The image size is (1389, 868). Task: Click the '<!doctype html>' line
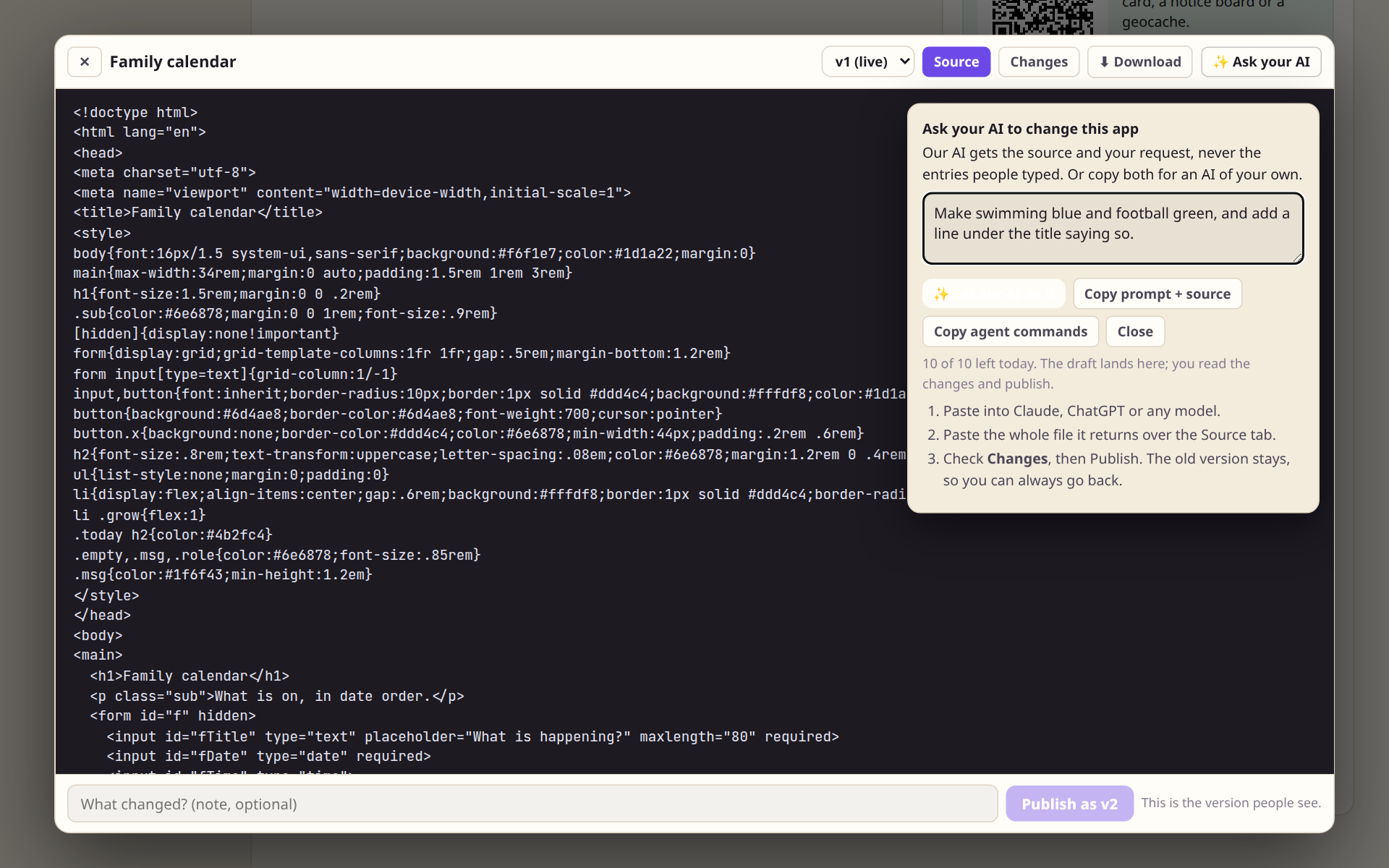click(x=135, y=113)
